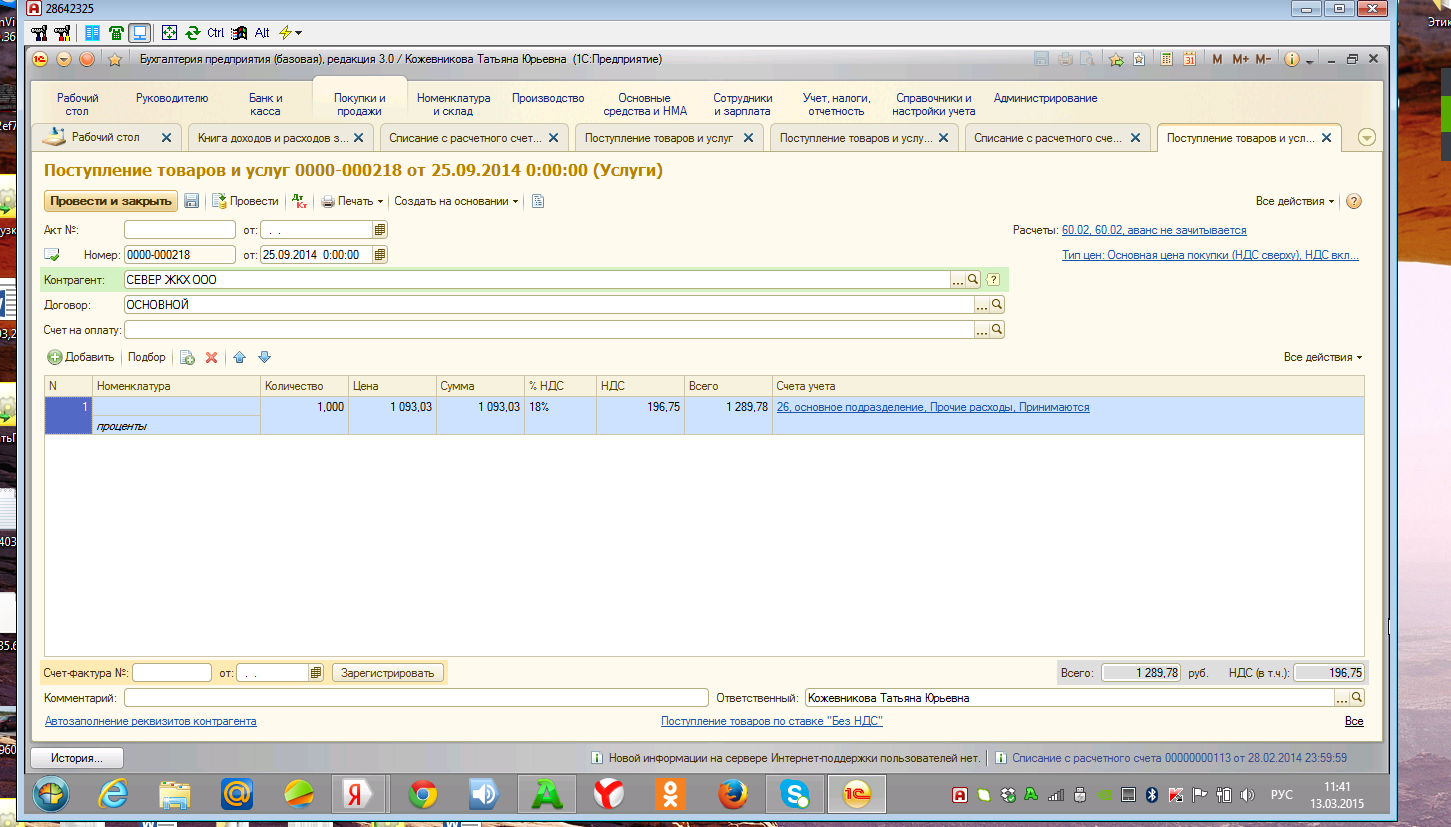This screenshot has width=1451, height=827.
Task: Click the save document floppy disk icon
Action: coord(192,201)
